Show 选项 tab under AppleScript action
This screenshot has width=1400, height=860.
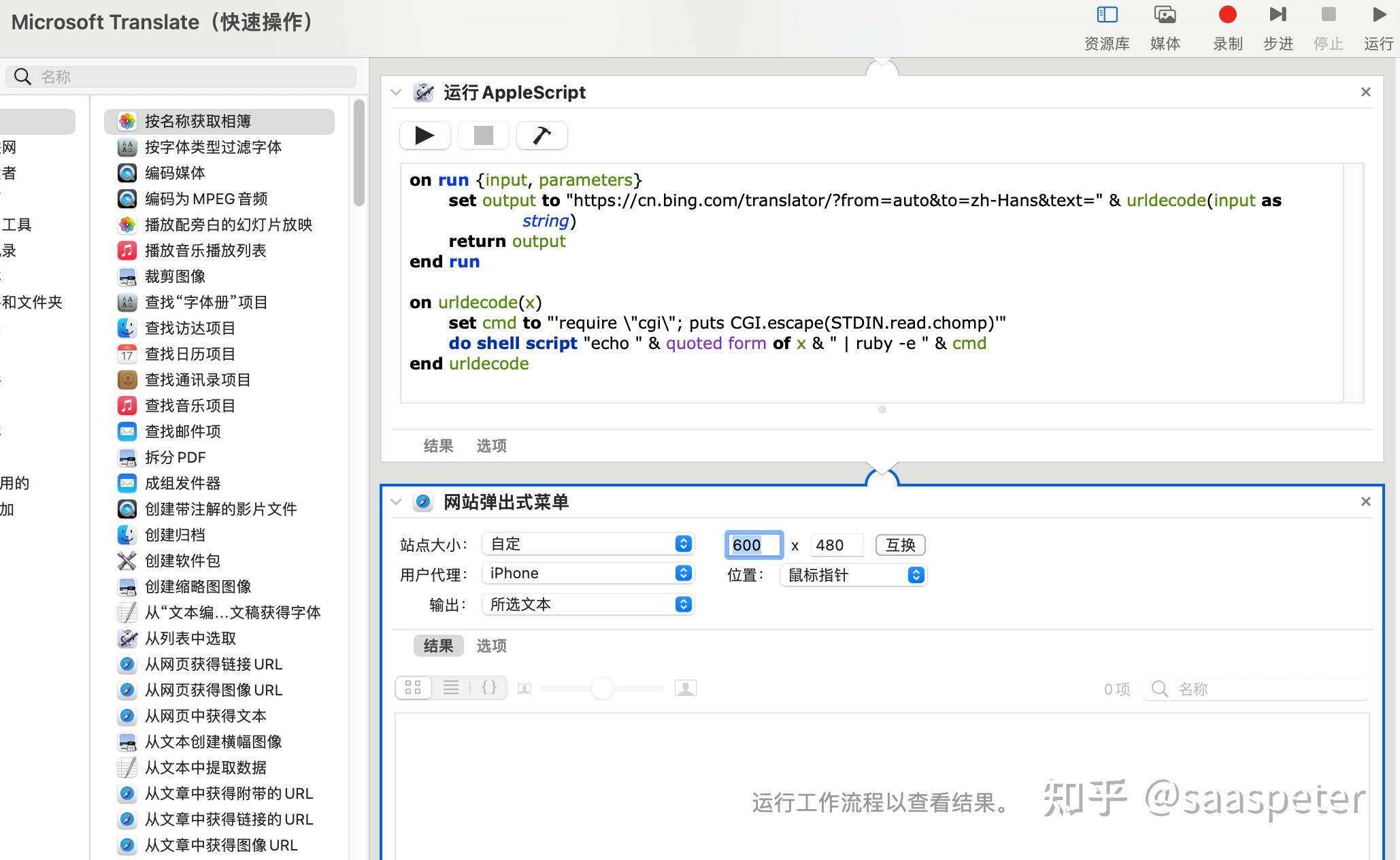(x=491, y=446)
